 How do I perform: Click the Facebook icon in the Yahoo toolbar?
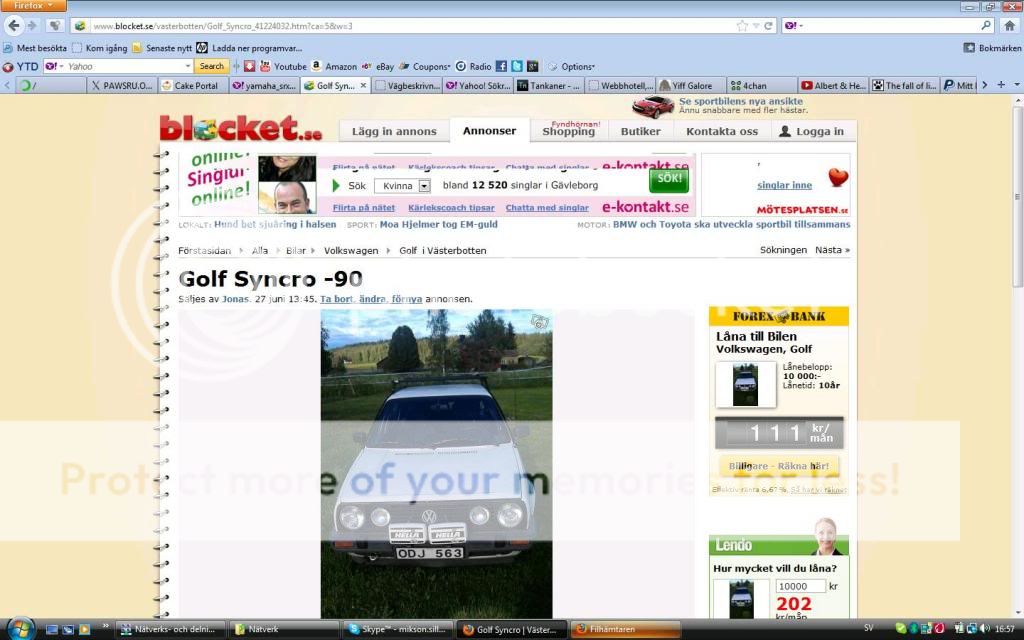(x=501, y=66)
